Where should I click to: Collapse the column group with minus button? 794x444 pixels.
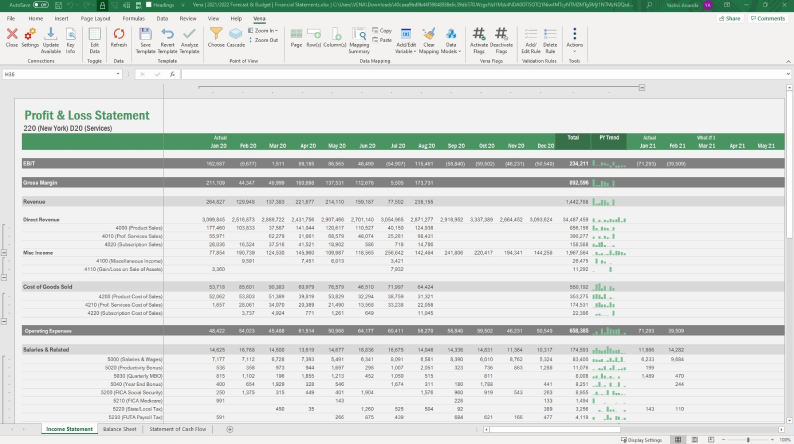641,88
